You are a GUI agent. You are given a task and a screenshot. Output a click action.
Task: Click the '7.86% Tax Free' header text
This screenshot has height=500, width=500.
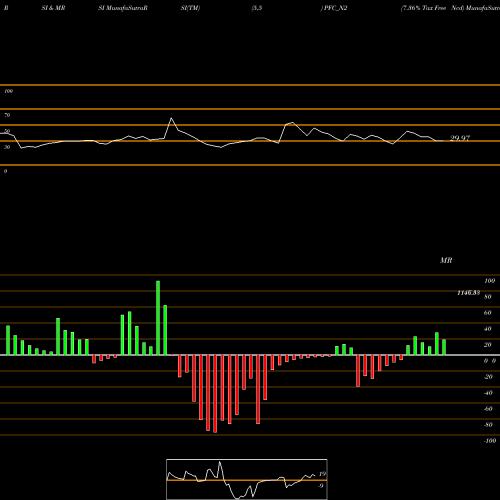(x=424, y=8)
